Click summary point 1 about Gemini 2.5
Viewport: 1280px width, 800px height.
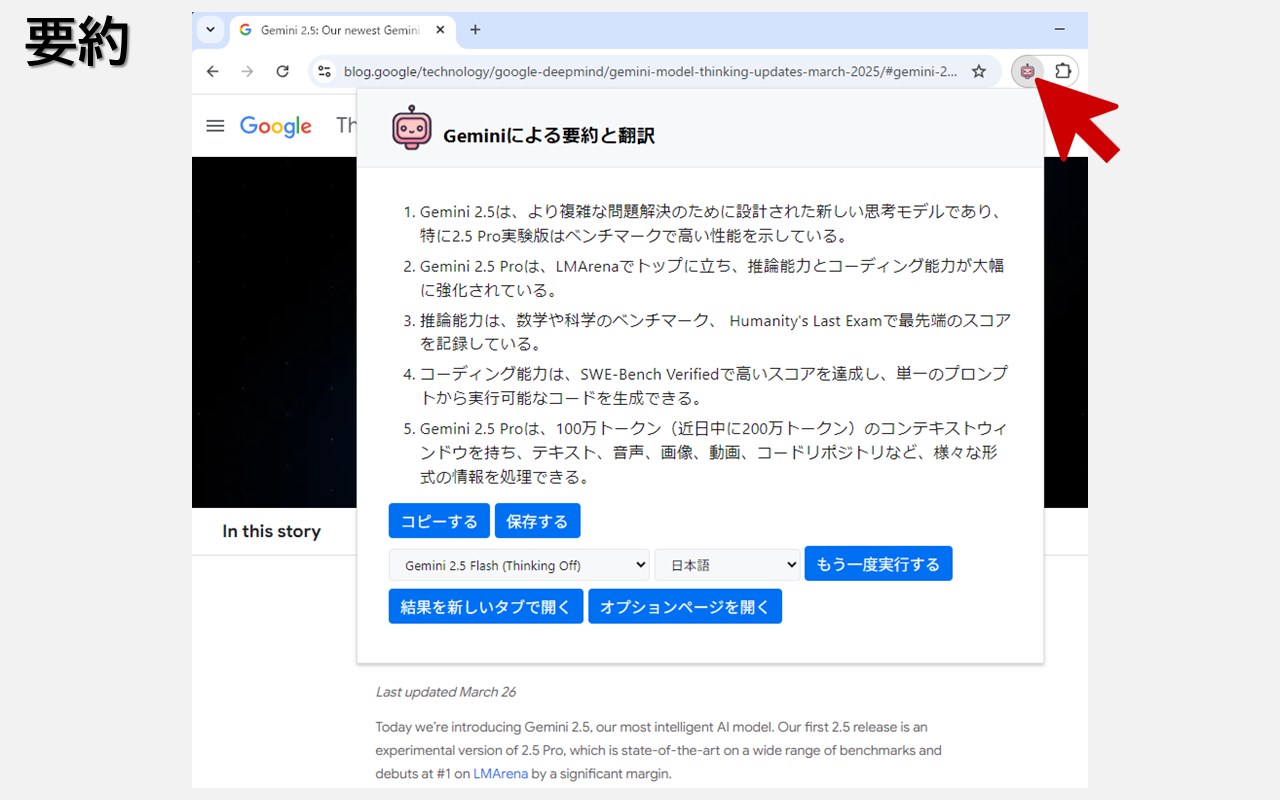(710, 224)
